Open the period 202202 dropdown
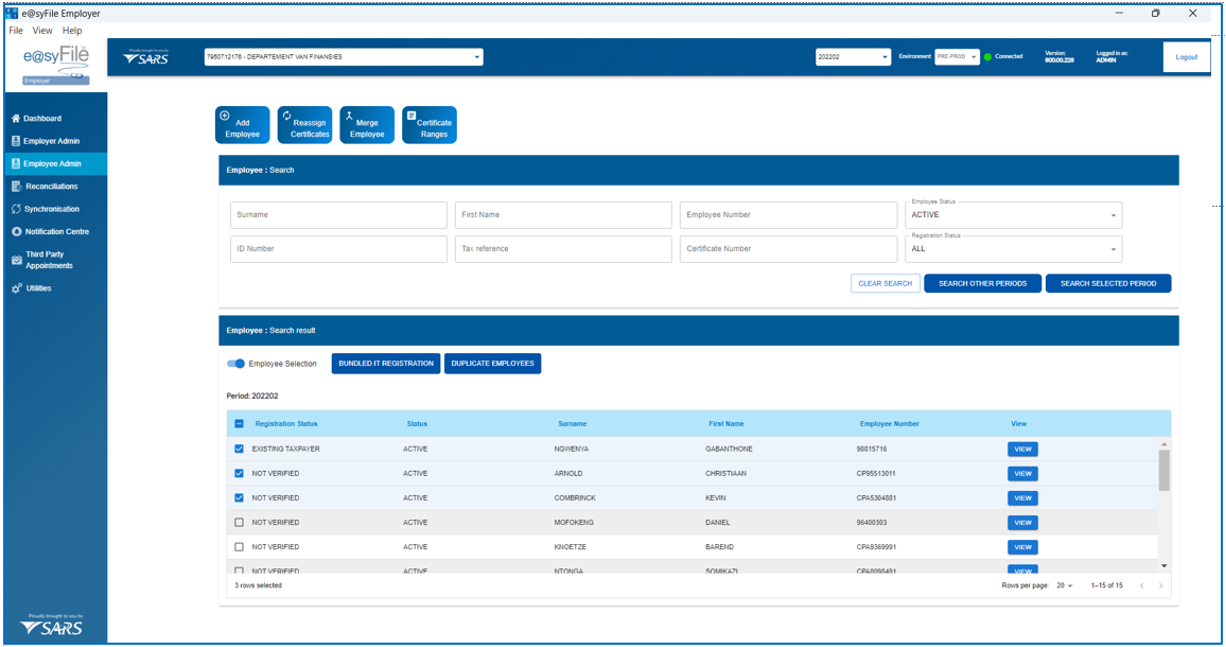Image resolution: width=1226 pixels, height=647 pixels. [x=852, y=57]
